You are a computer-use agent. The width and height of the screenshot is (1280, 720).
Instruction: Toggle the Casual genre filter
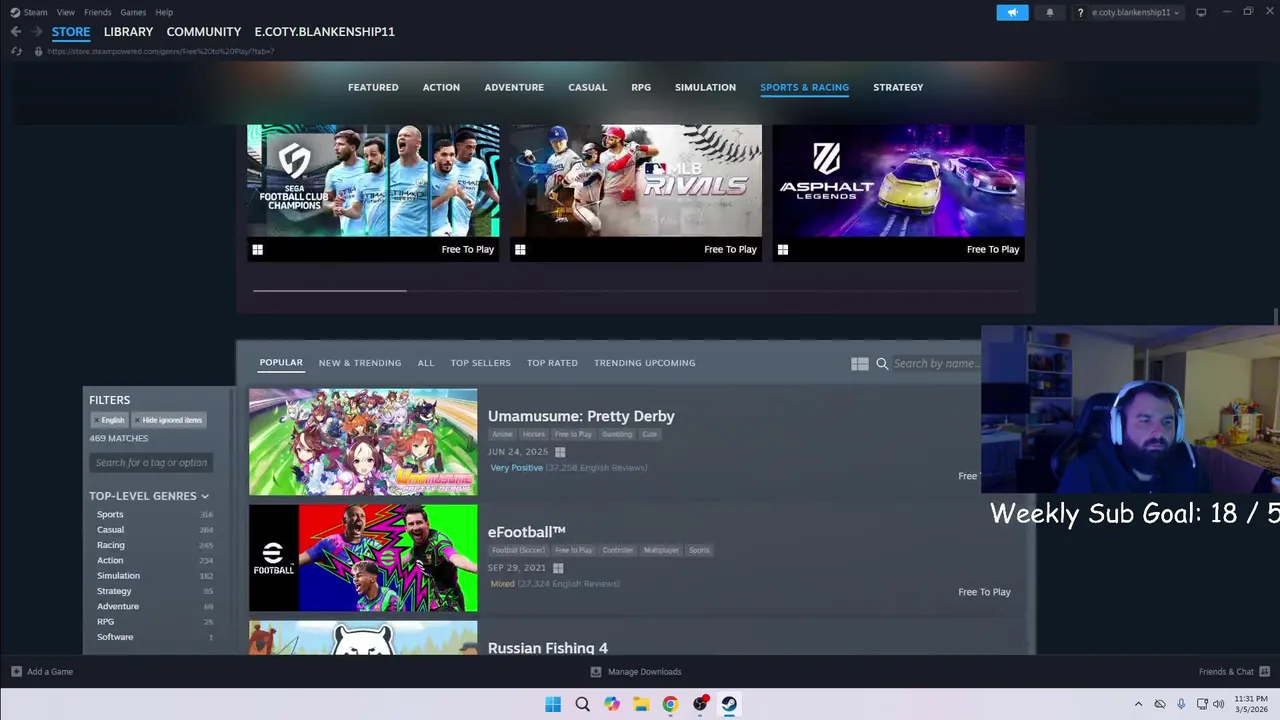(110, 530)
